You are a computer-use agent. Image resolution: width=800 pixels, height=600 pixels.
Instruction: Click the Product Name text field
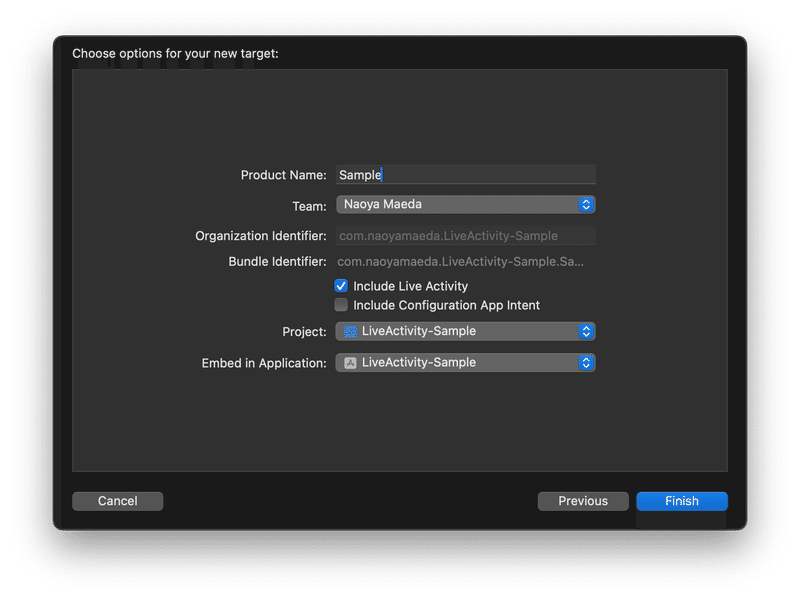[x=465, y=175]
